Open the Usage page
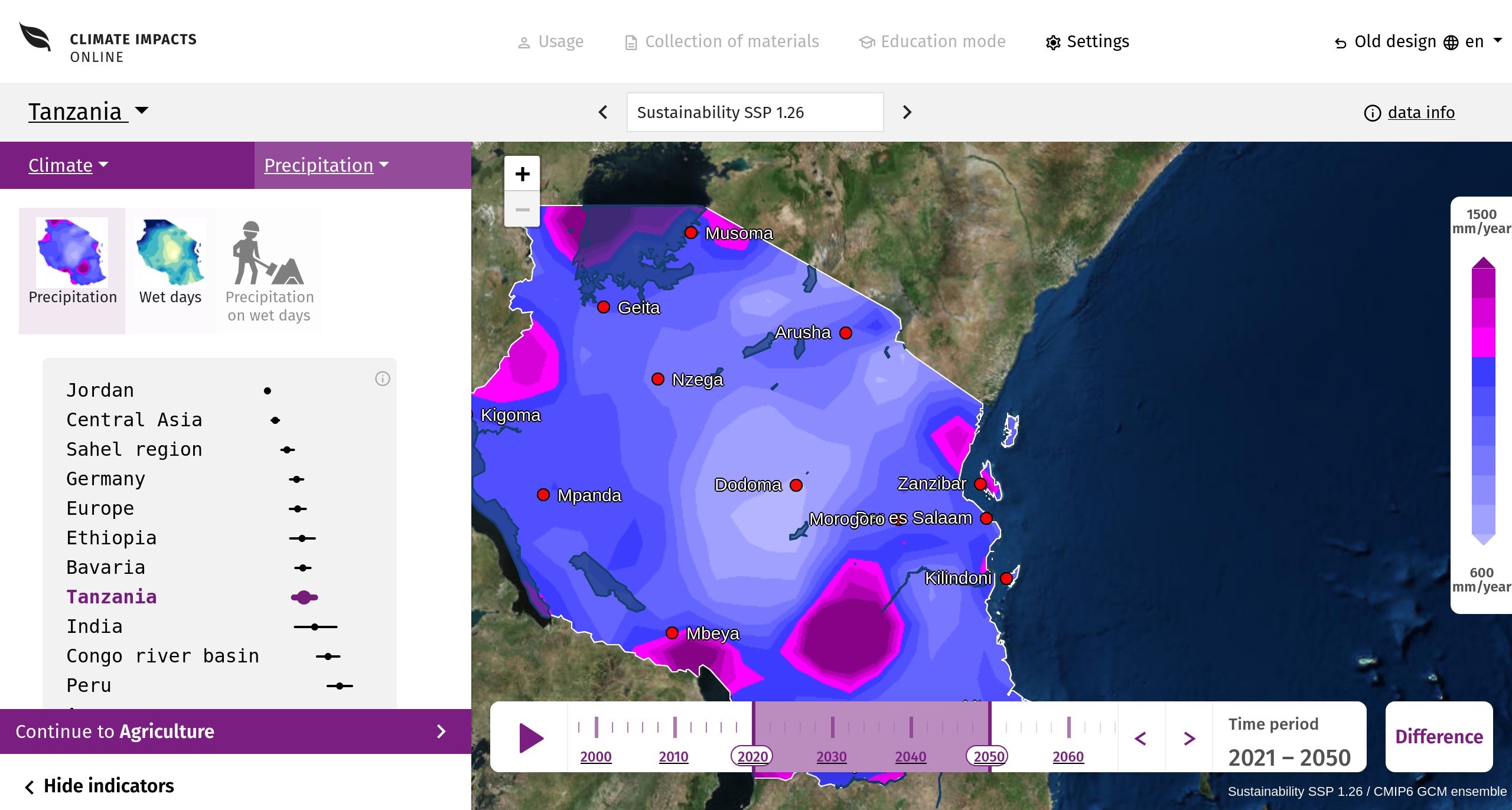1512x810 pixels. coord(550,42)
